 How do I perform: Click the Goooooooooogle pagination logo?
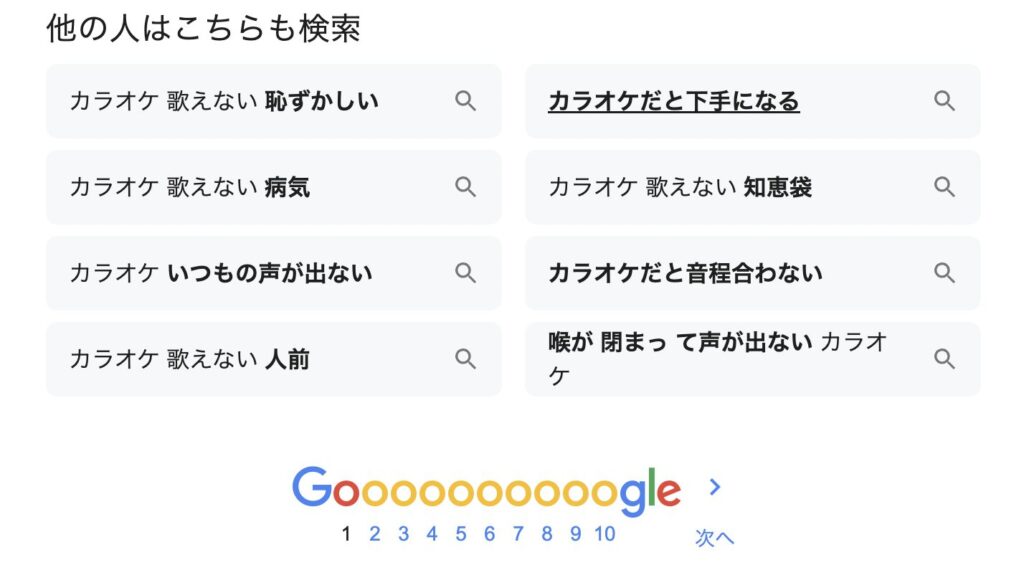pos(487,491)
